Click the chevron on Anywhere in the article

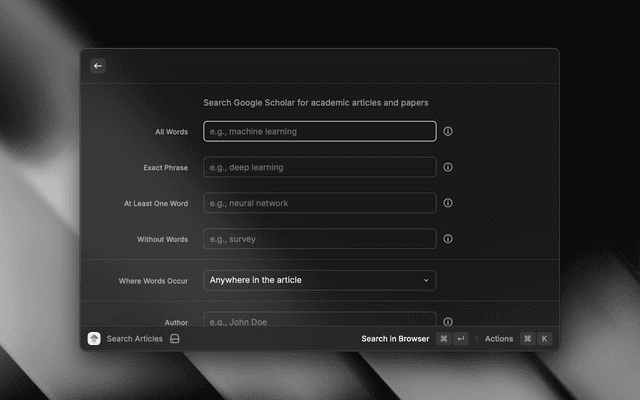(x=426, y=280)
